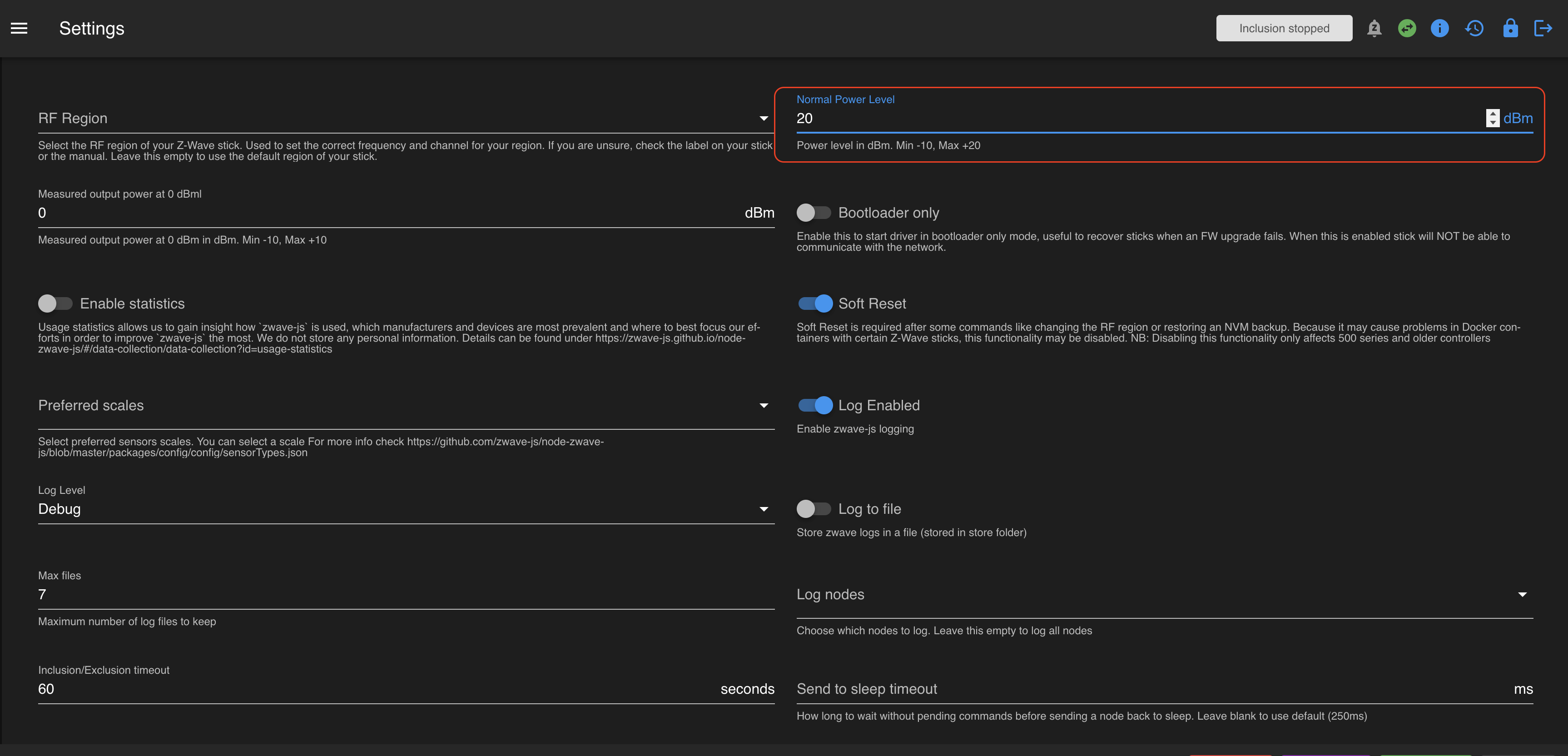Image resolution: width=1568 pixels, height=756 pixels.
Task: Click the history clock icon
Action: [x=1474, y=28]
